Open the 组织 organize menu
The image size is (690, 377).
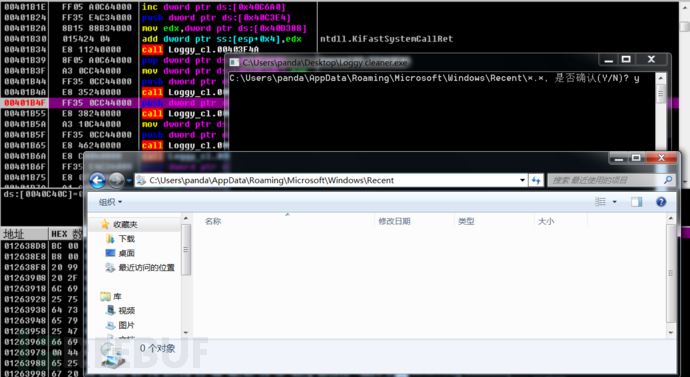(110, 202)
